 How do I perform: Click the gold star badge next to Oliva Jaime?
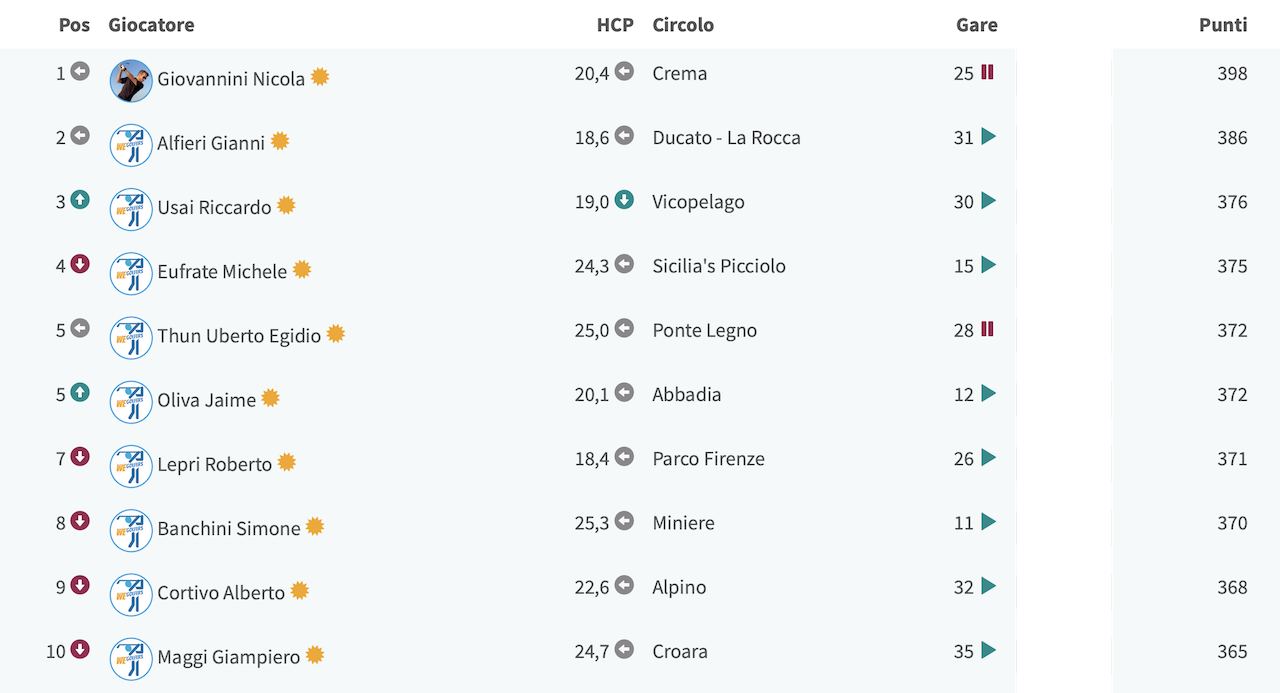[270, 398]
